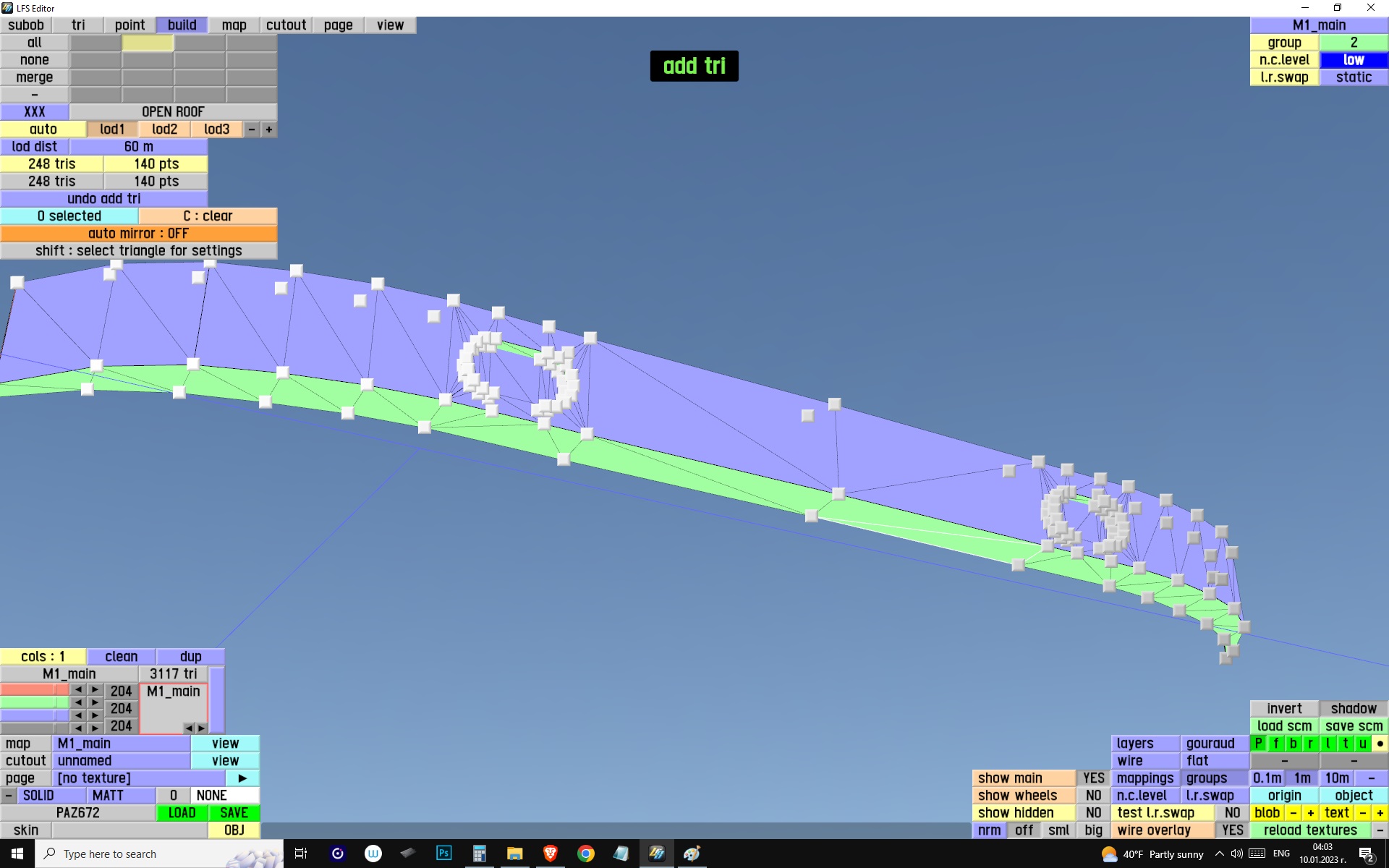1389x868 pixels.
Task: Click the text size minus button
Action: coord(1363,813)
